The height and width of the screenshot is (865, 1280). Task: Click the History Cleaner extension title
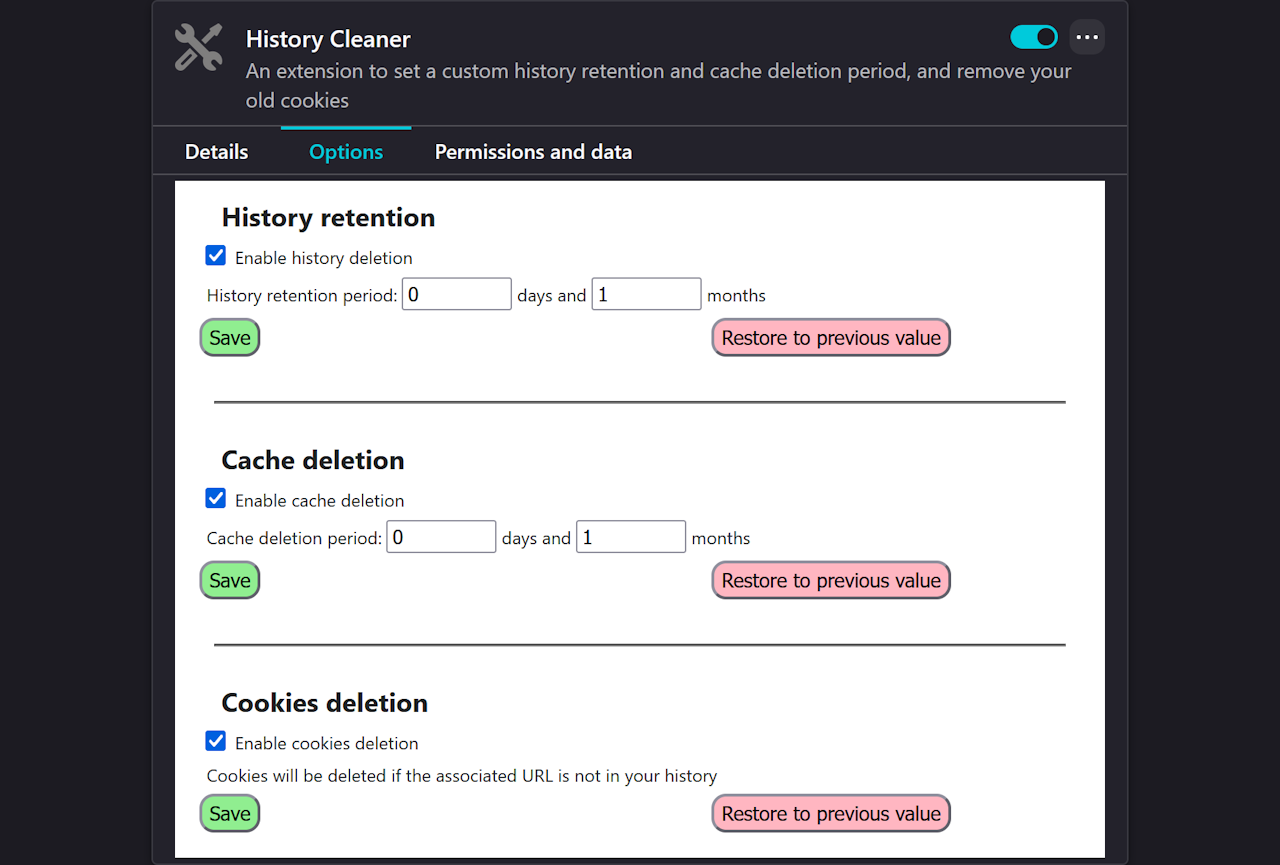click(328, 40)
